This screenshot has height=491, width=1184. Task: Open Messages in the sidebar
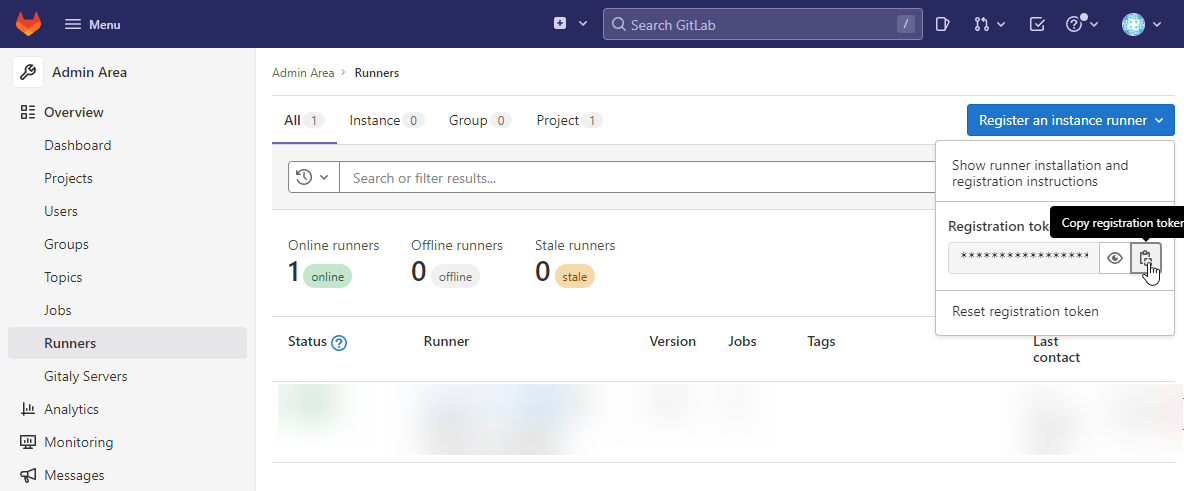click(74, 475)
